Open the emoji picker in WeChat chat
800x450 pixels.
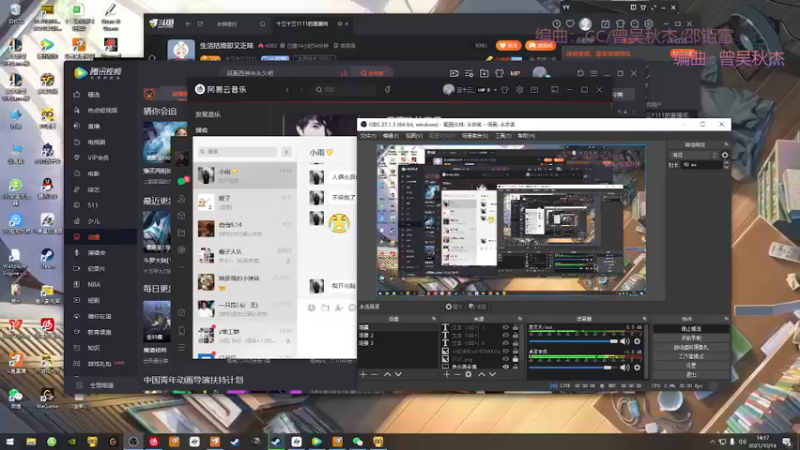(x=312, y=308)
